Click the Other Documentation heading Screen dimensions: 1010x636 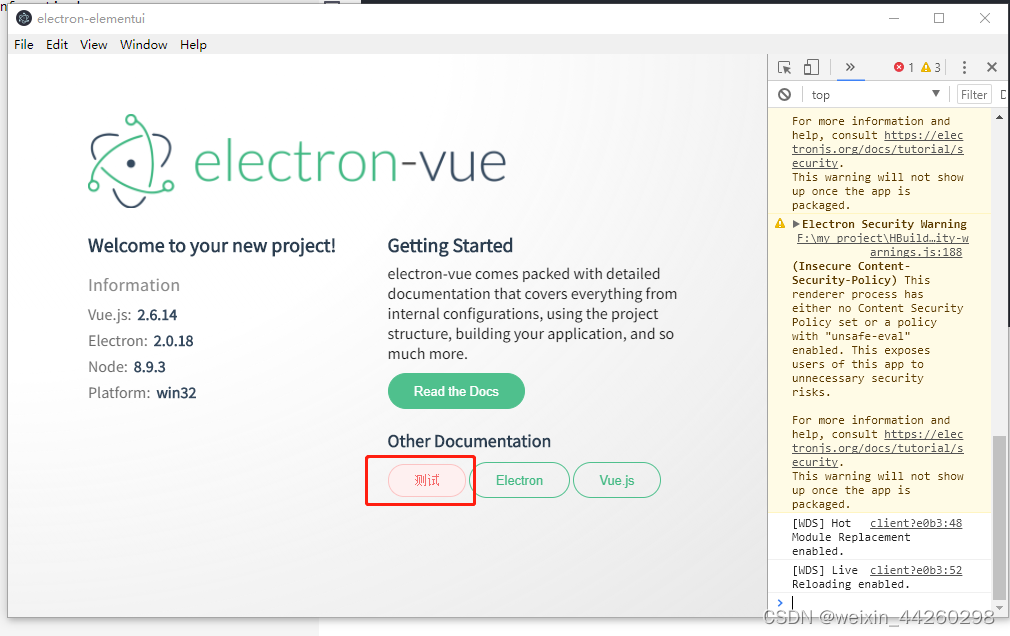click(469, 441)
